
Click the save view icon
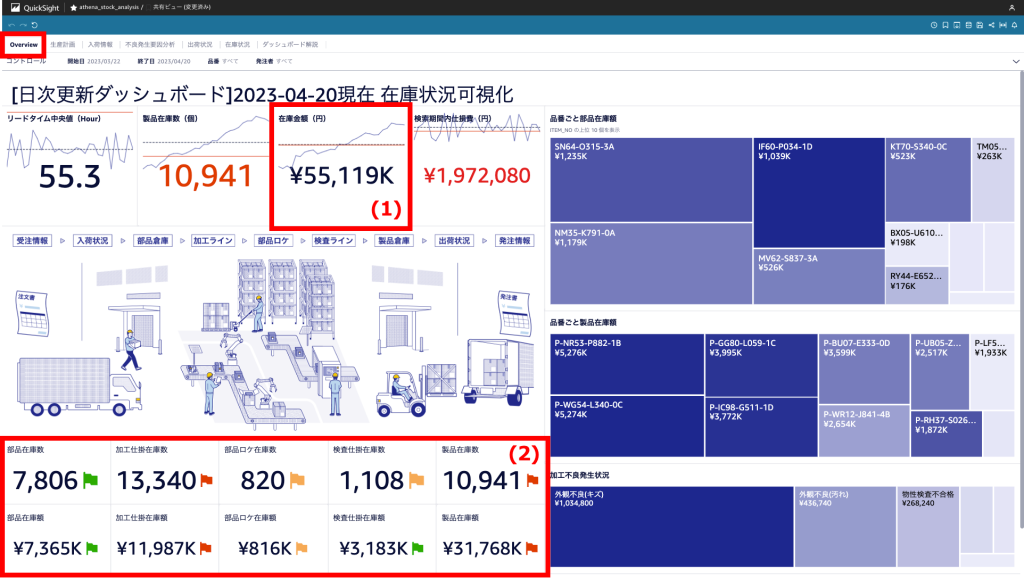click(x=980, y=25)
